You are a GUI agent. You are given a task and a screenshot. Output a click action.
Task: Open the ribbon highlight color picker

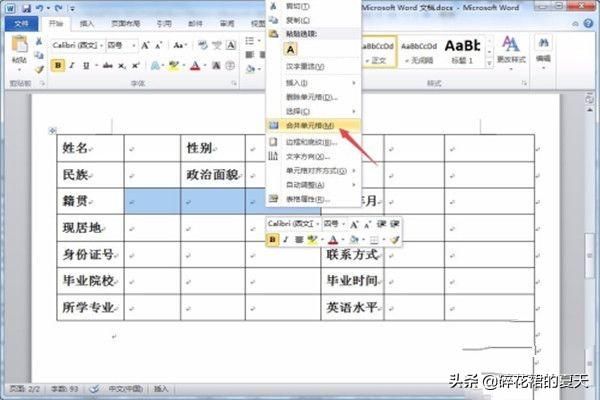coord(184,66)
